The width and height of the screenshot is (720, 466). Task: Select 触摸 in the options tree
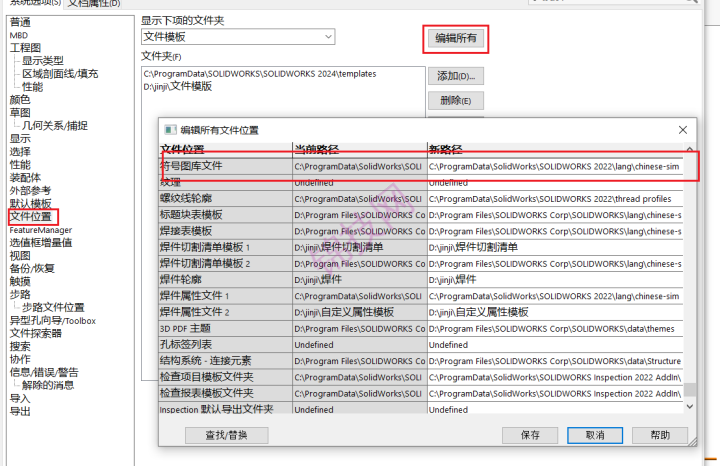(20, 281)
